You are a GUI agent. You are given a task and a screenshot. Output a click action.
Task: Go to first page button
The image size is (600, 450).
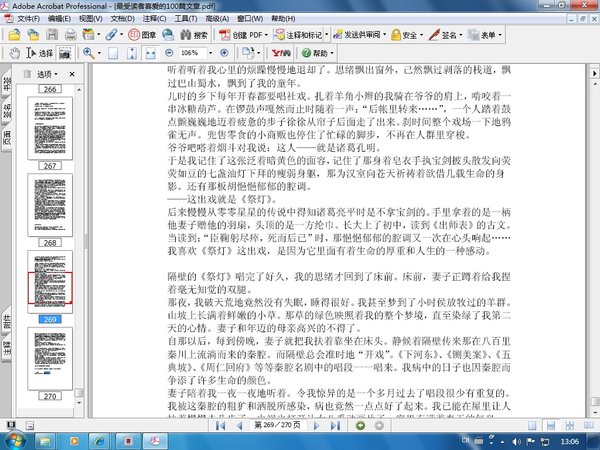click(x=220, y=426)
